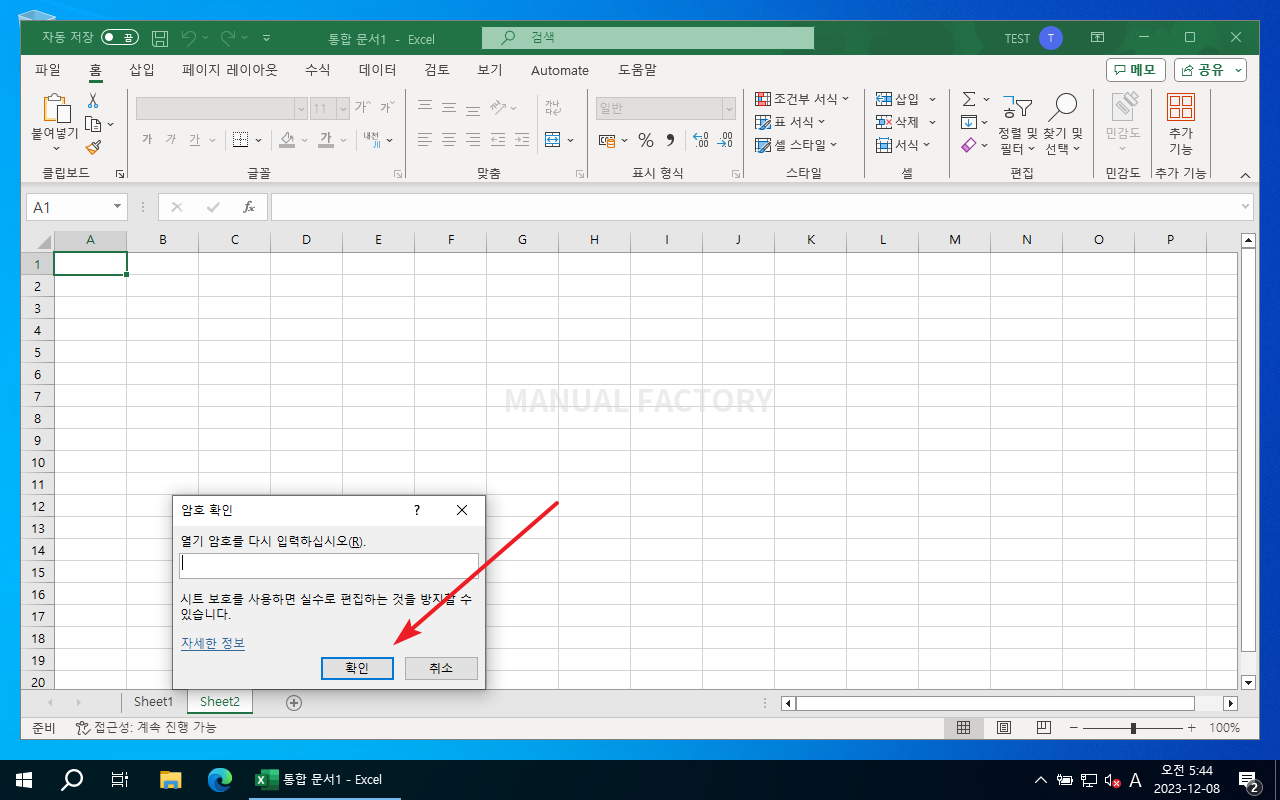Viewport: 1280px width, 800px height.
Task: Open Find & Select magnifier tool
Action: [1062, 108]
